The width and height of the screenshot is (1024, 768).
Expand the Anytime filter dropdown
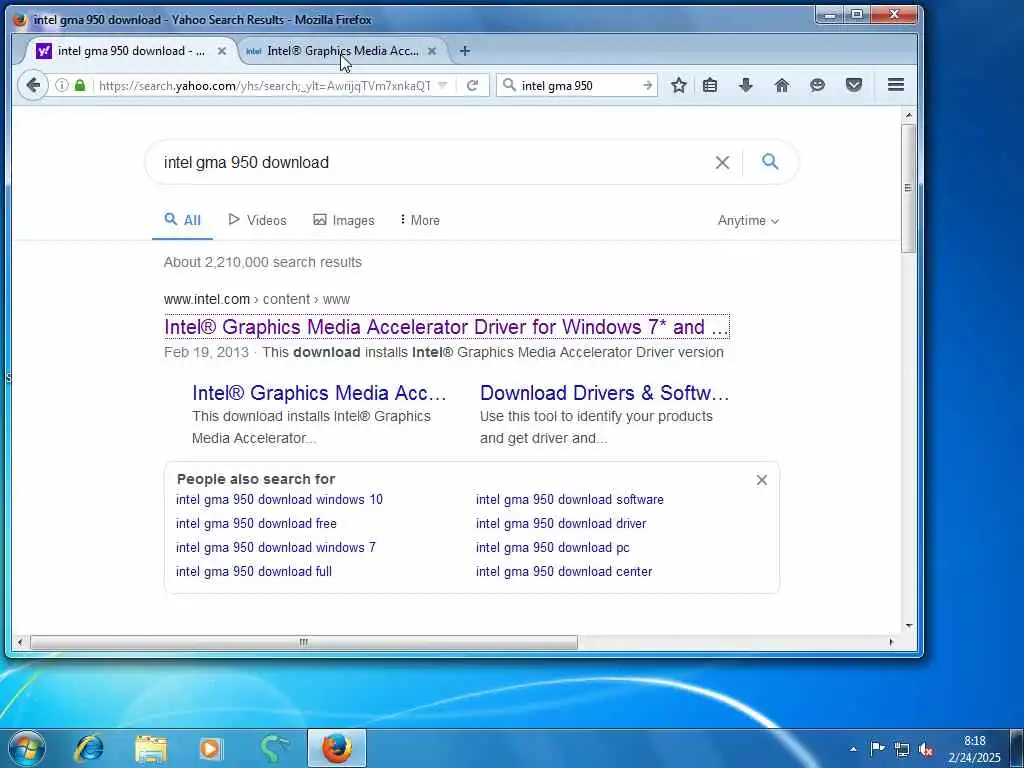tap(748, 221)
